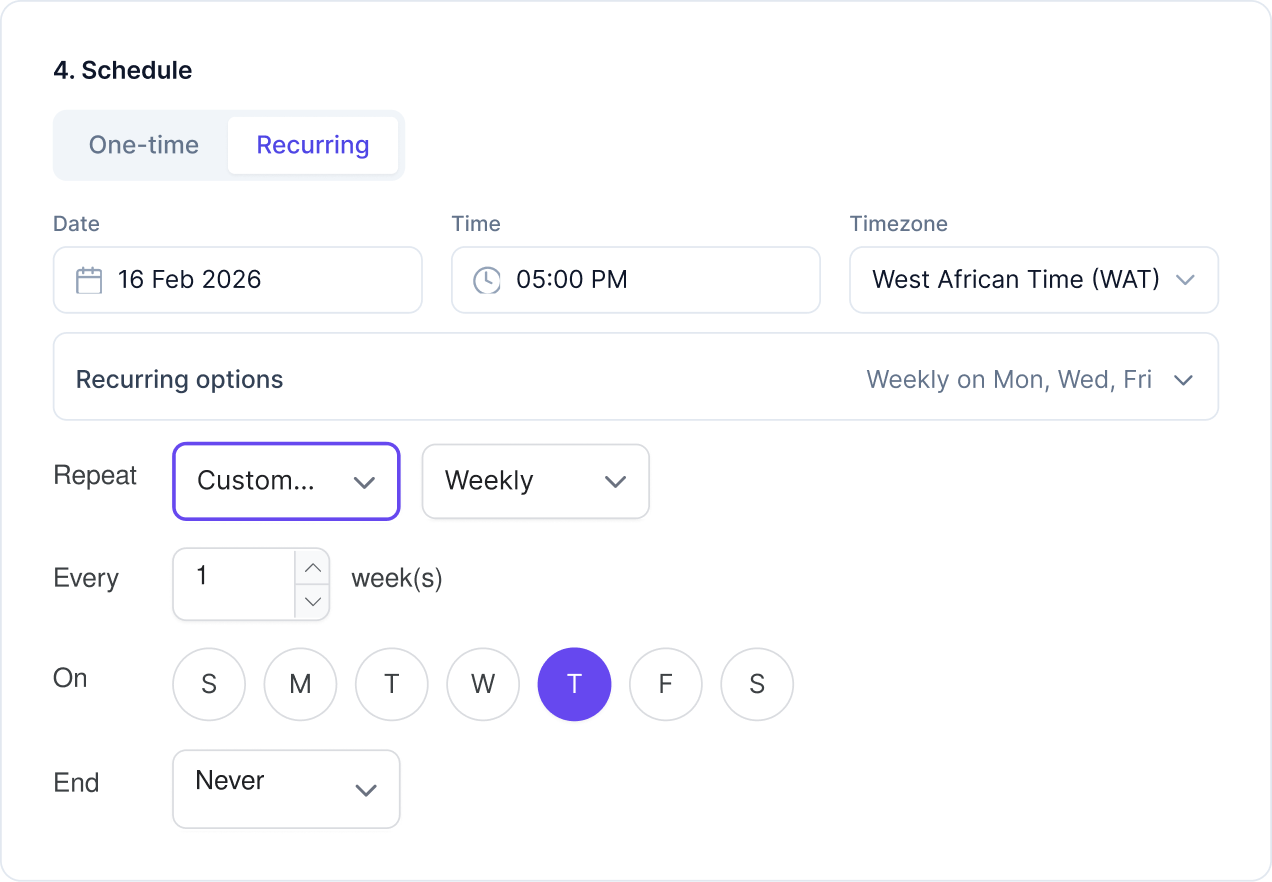
Task: Toggle Tuesday day button next to M
Action: point(392,685)
